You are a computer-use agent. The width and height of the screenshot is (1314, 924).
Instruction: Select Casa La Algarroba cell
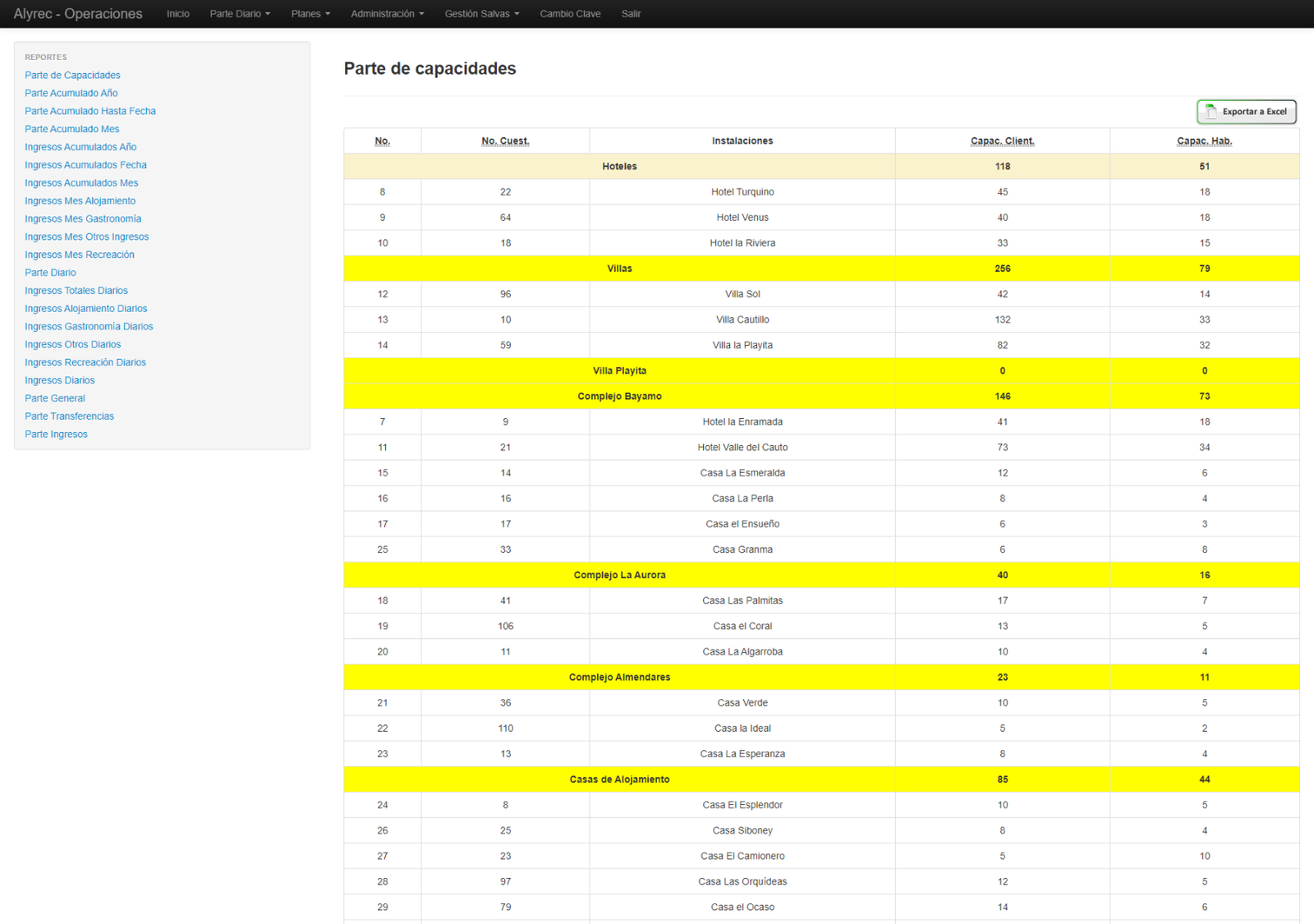[x=742, y=651]
